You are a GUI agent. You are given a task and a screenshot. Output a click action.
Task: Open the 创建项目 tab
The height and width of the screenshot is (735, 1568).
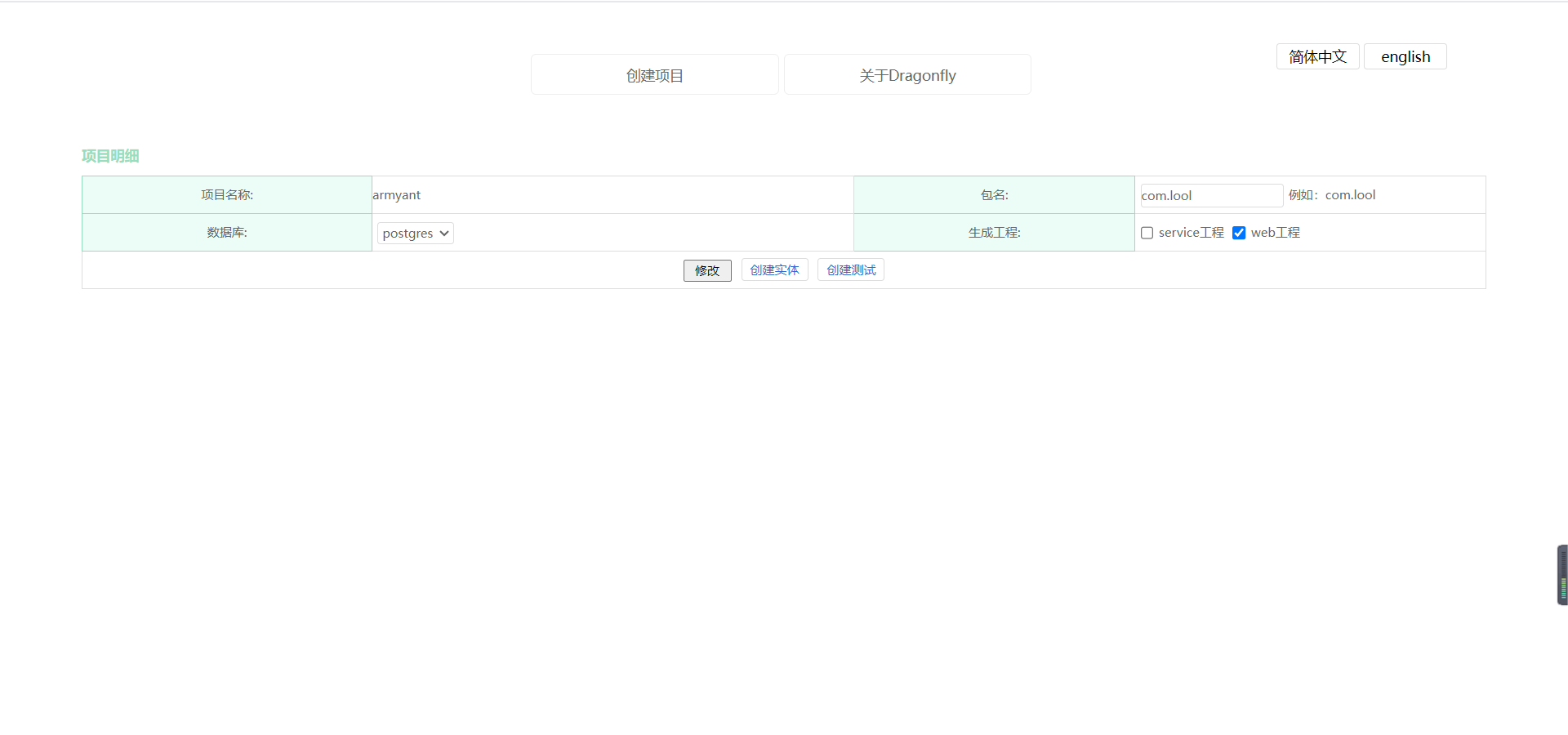coord(654,75)
